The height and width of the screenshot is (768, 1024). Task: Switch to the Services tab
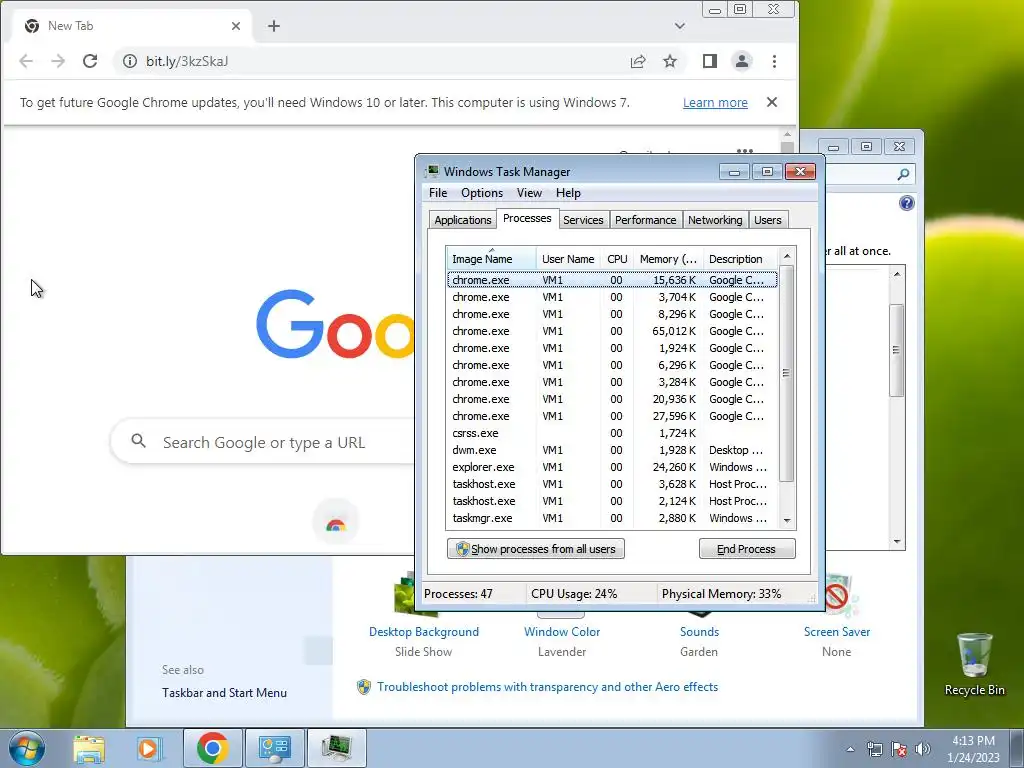click(x=583, y=220)
